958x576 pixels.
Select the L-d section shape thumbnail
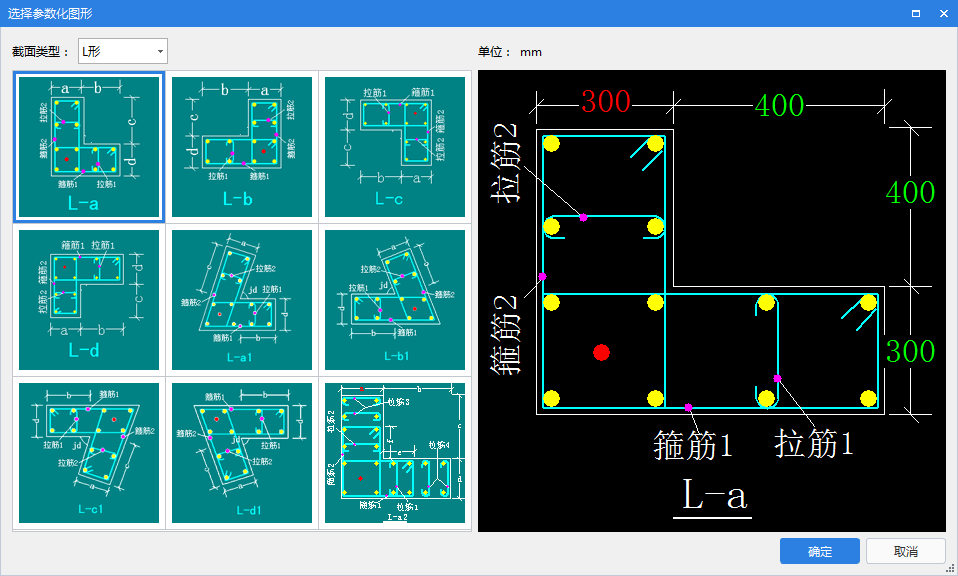point(89,300)
